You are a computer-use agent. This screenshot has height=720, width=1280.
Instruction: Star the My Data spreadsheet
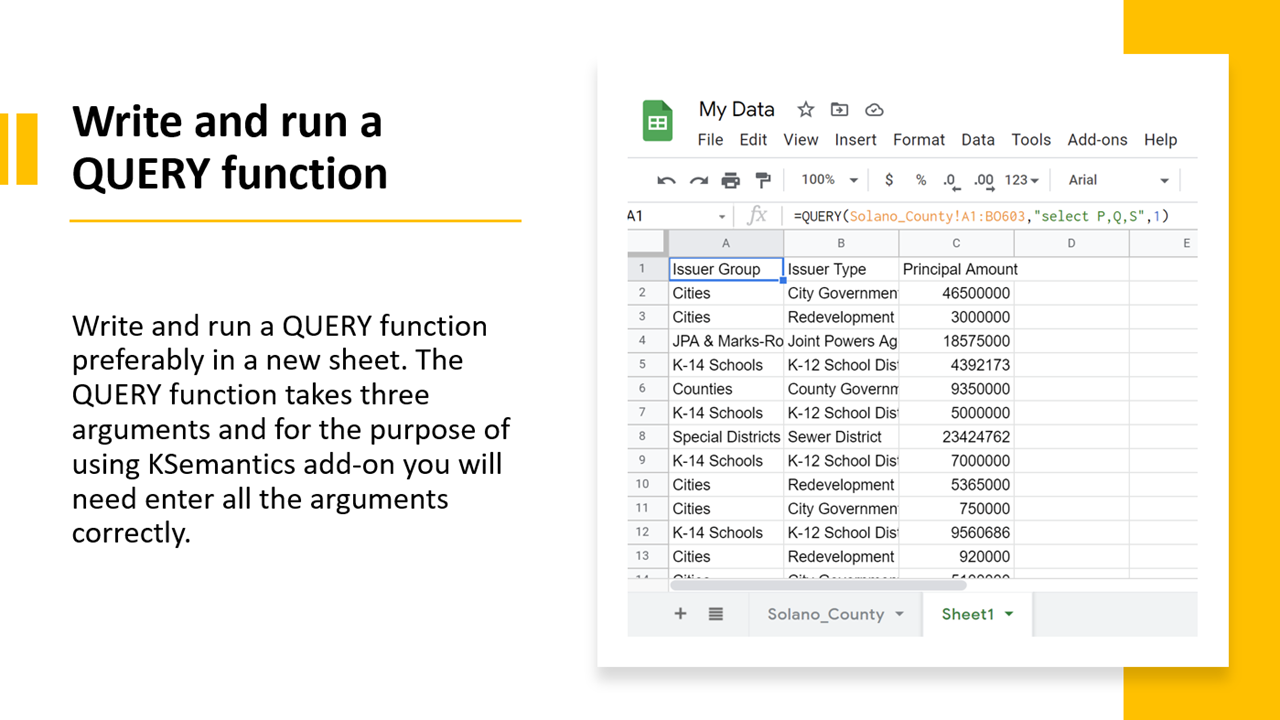pos(805,110)
